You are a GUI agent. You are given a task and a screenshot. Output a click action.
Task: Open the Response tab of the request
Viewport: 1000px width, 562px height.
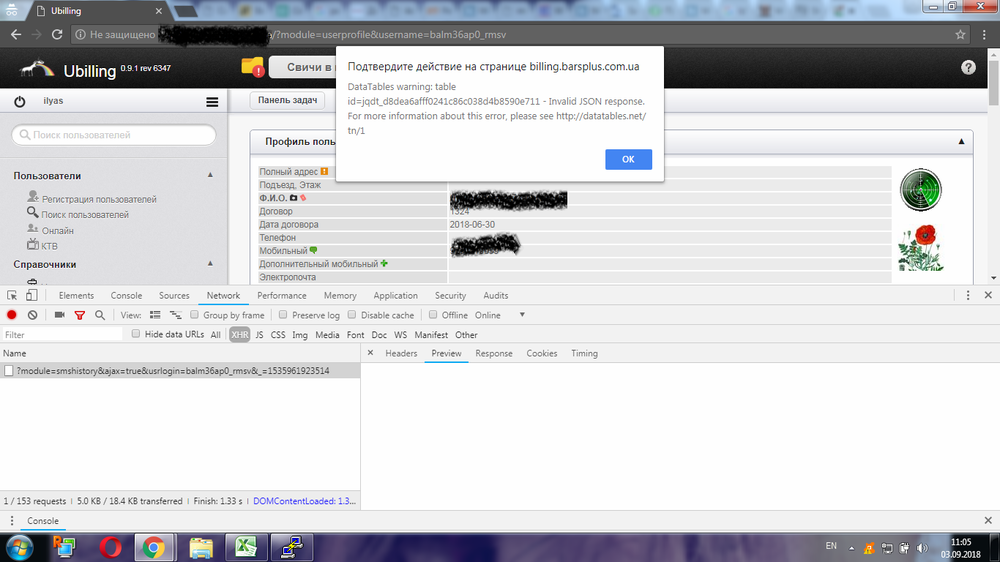click(493, 354)
